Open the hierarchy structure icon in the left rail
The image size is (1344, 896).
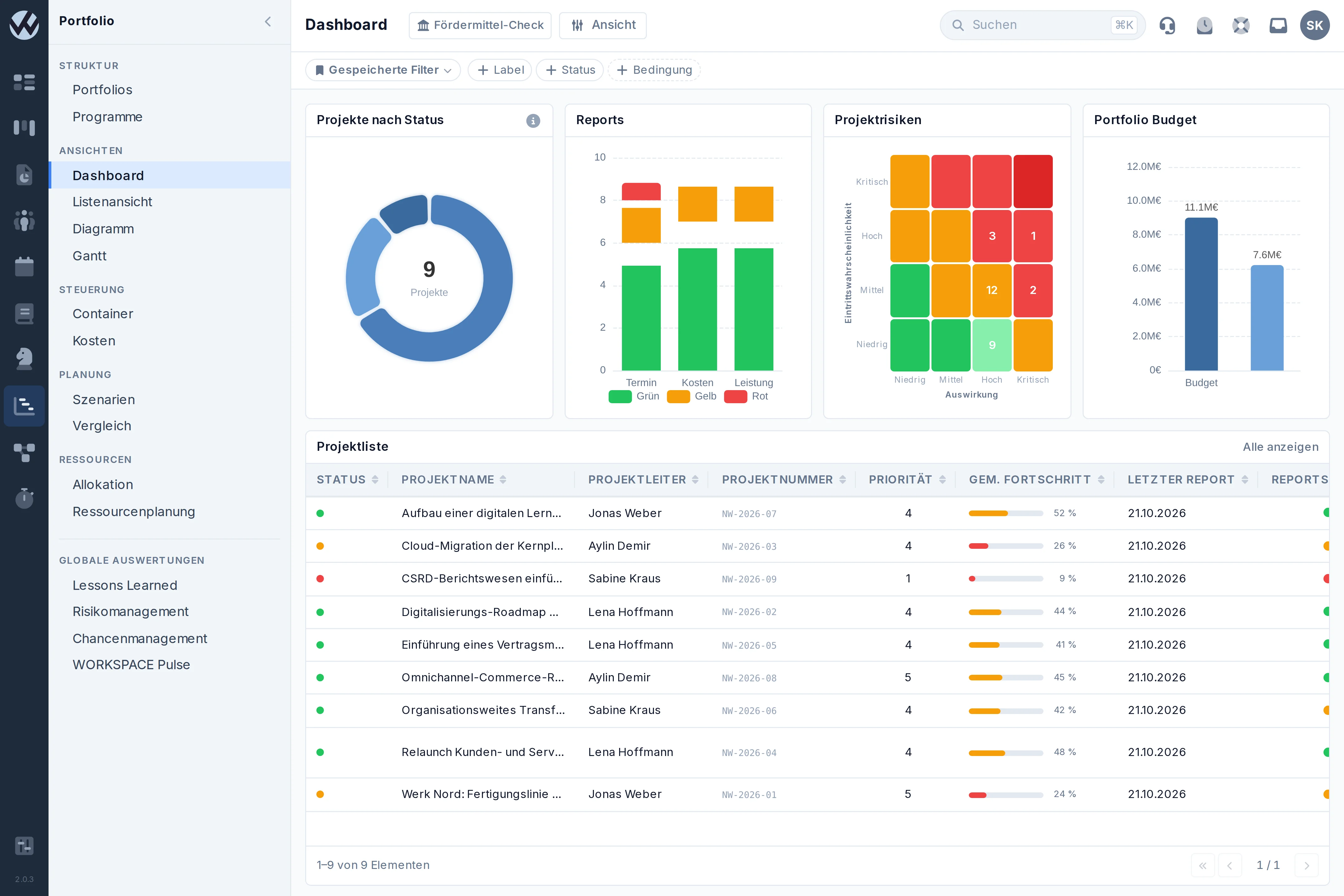pos(24,453)
